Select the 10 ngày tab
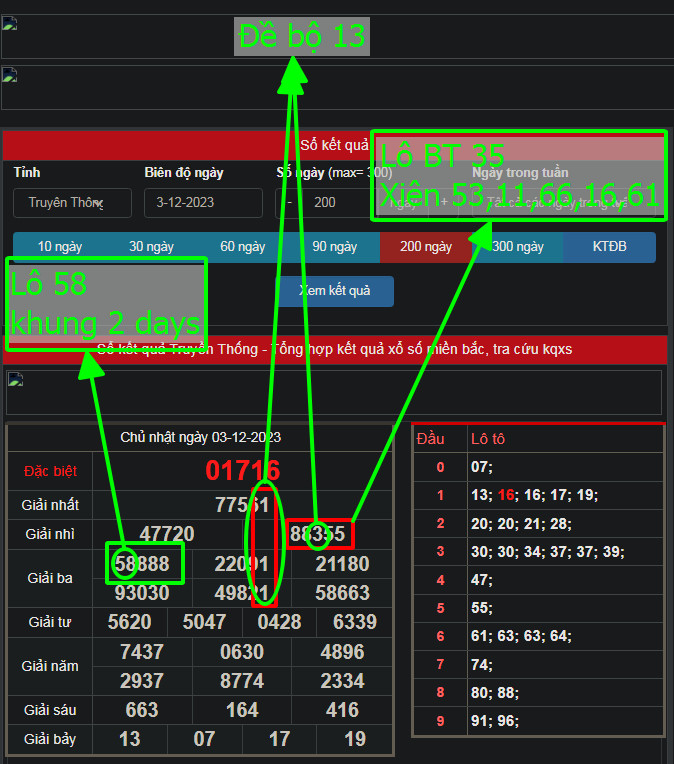This screenshot has height=764, width=674. (x=59, y=247)
